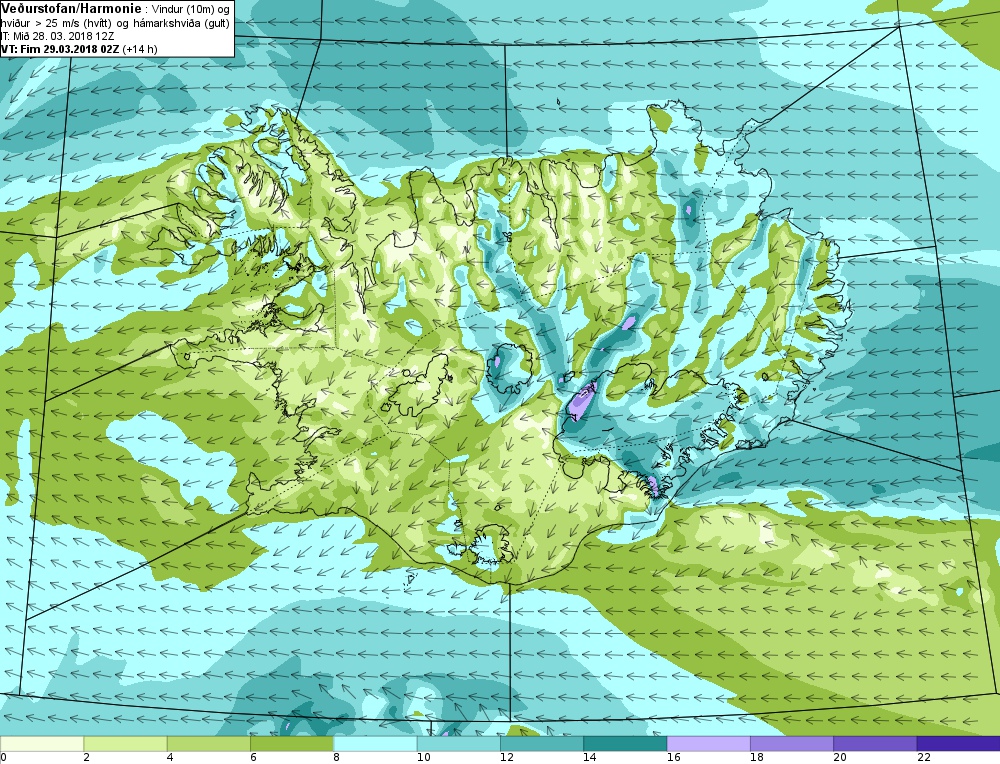Click the 'VT: Fim 29.03.2018 02Z (+14 h)' line
The height and width of the screenshot is (764, 1000).
(79, 48)
